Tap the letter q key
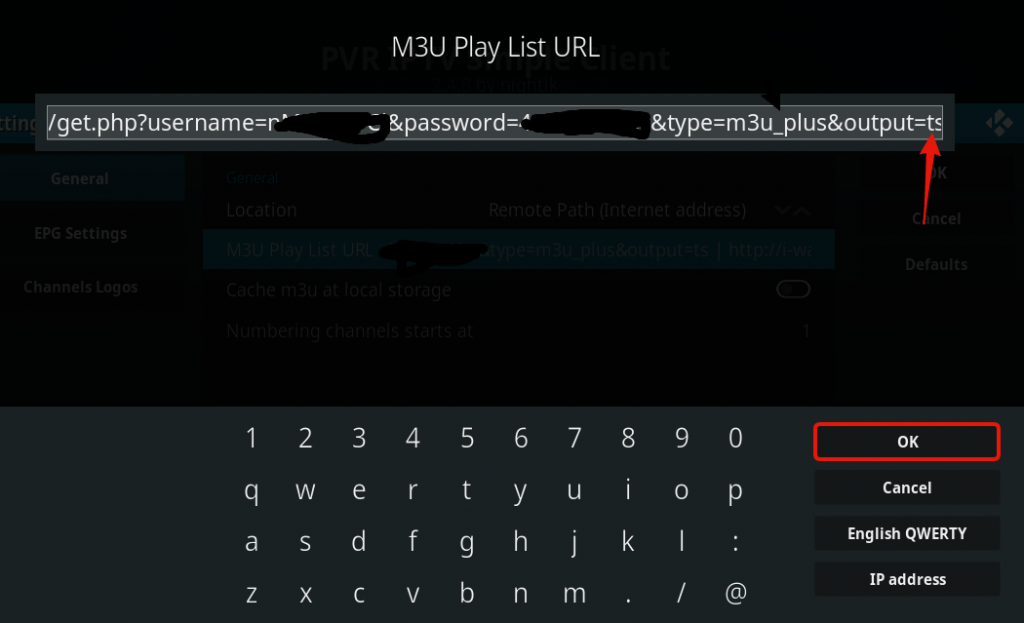The width and height of the screenshot is (1024, 623). [251, 490]
